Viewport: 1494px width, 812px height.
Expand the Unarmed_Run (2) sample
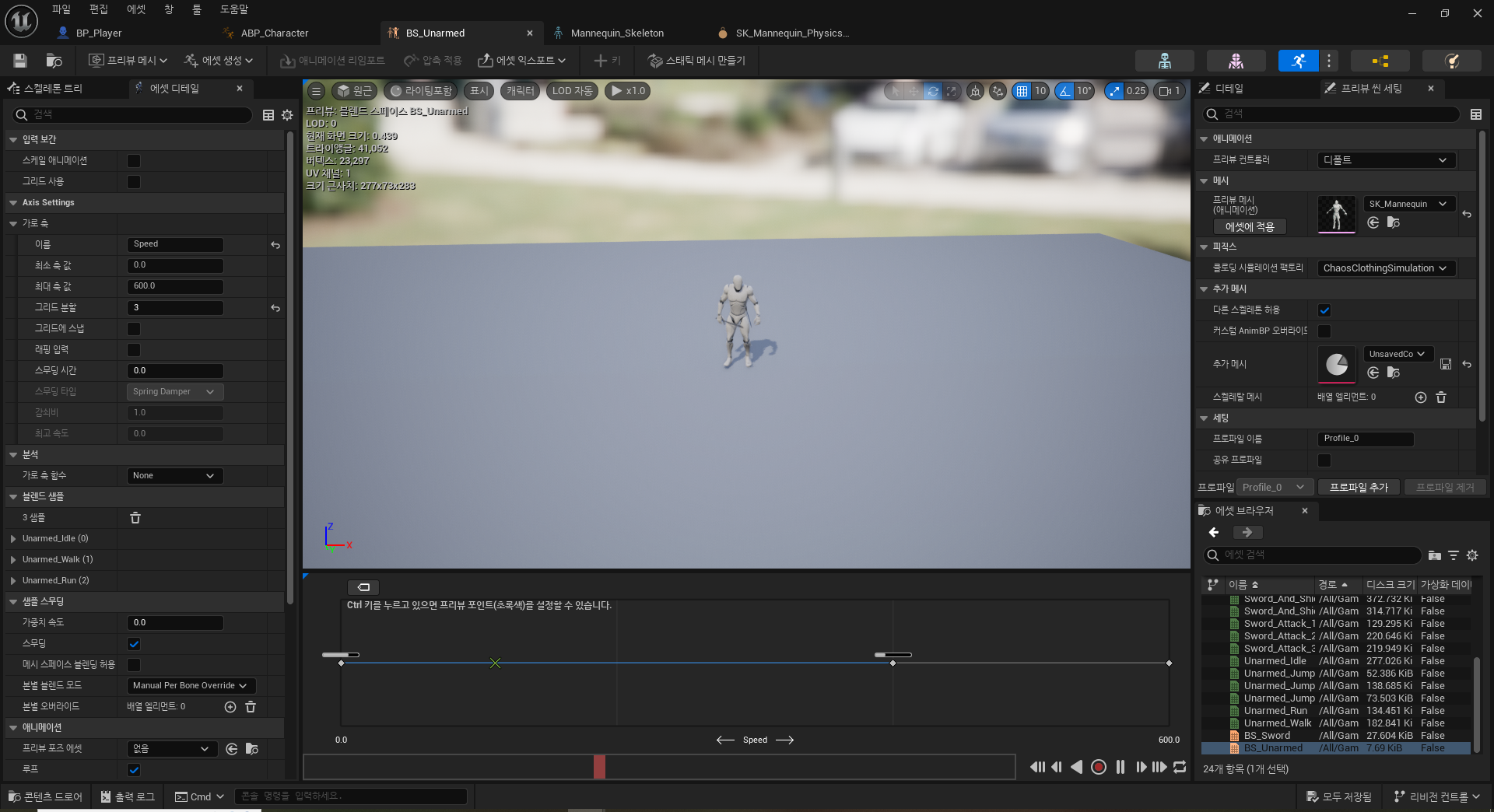click(13, 581)
